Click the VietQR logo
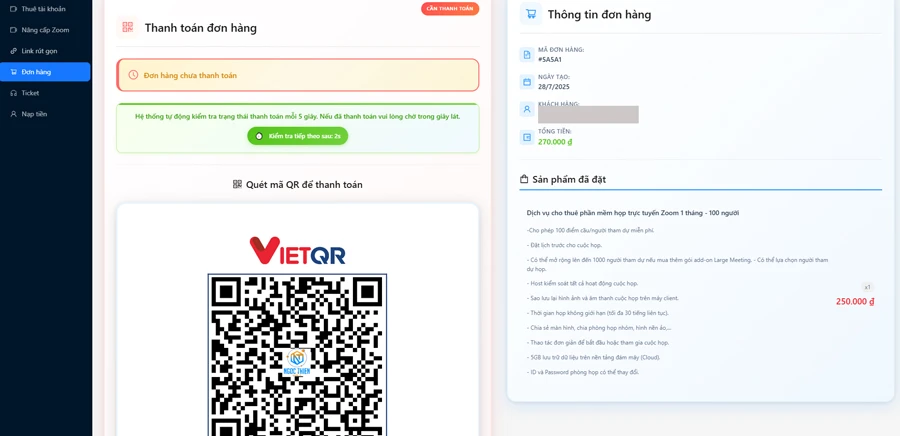The height and width of the screenshot is (436, 900). coord(297,251)
